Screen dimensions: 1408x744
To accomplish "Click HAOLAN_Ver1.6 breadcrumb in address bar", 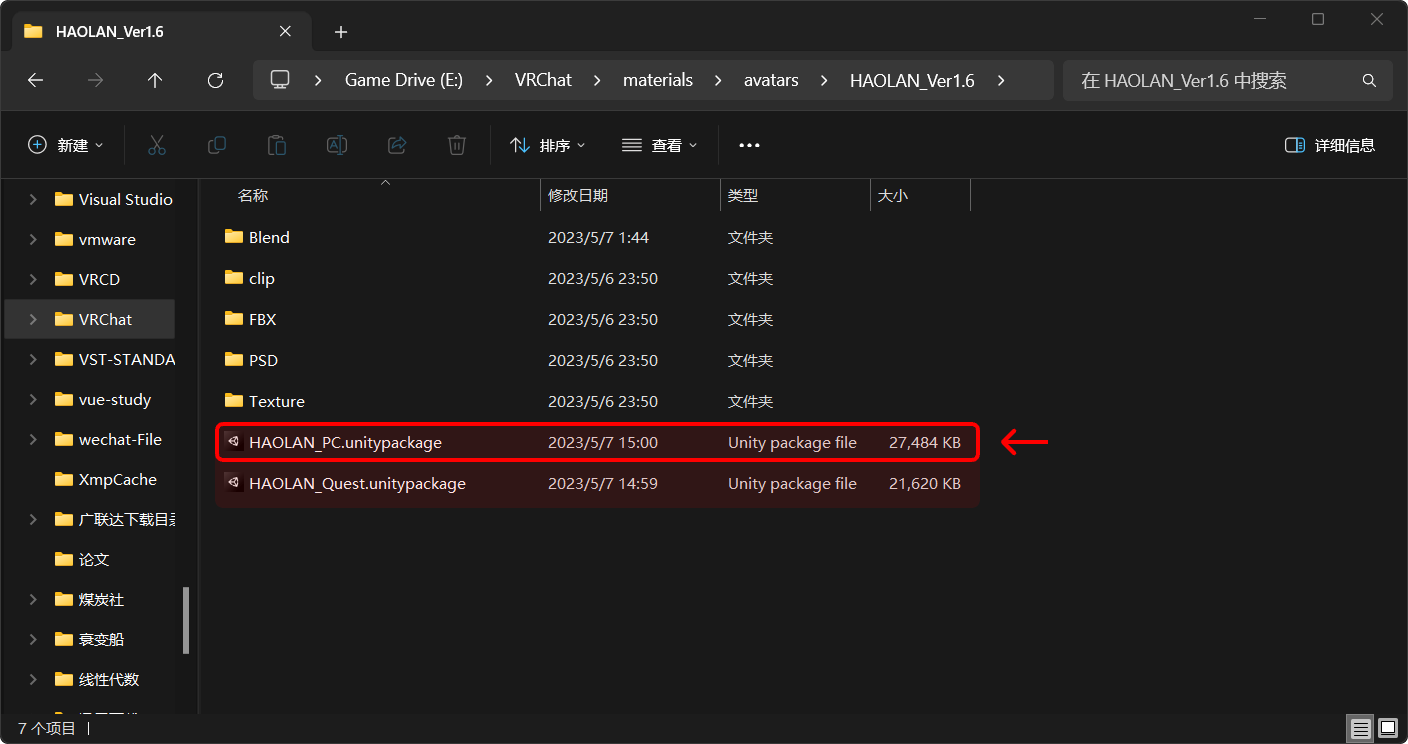I will point(912,80).
